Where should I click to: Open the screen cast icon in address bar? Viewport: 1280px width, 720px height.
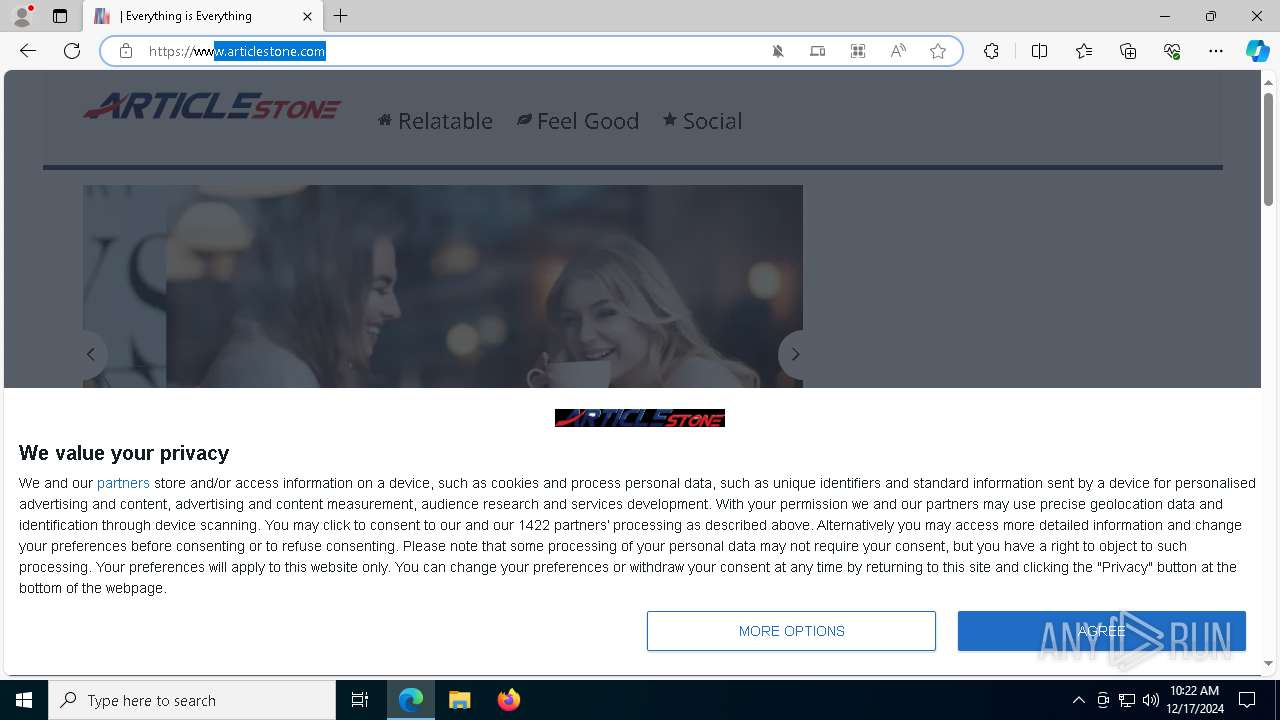(x=818, y=51)
